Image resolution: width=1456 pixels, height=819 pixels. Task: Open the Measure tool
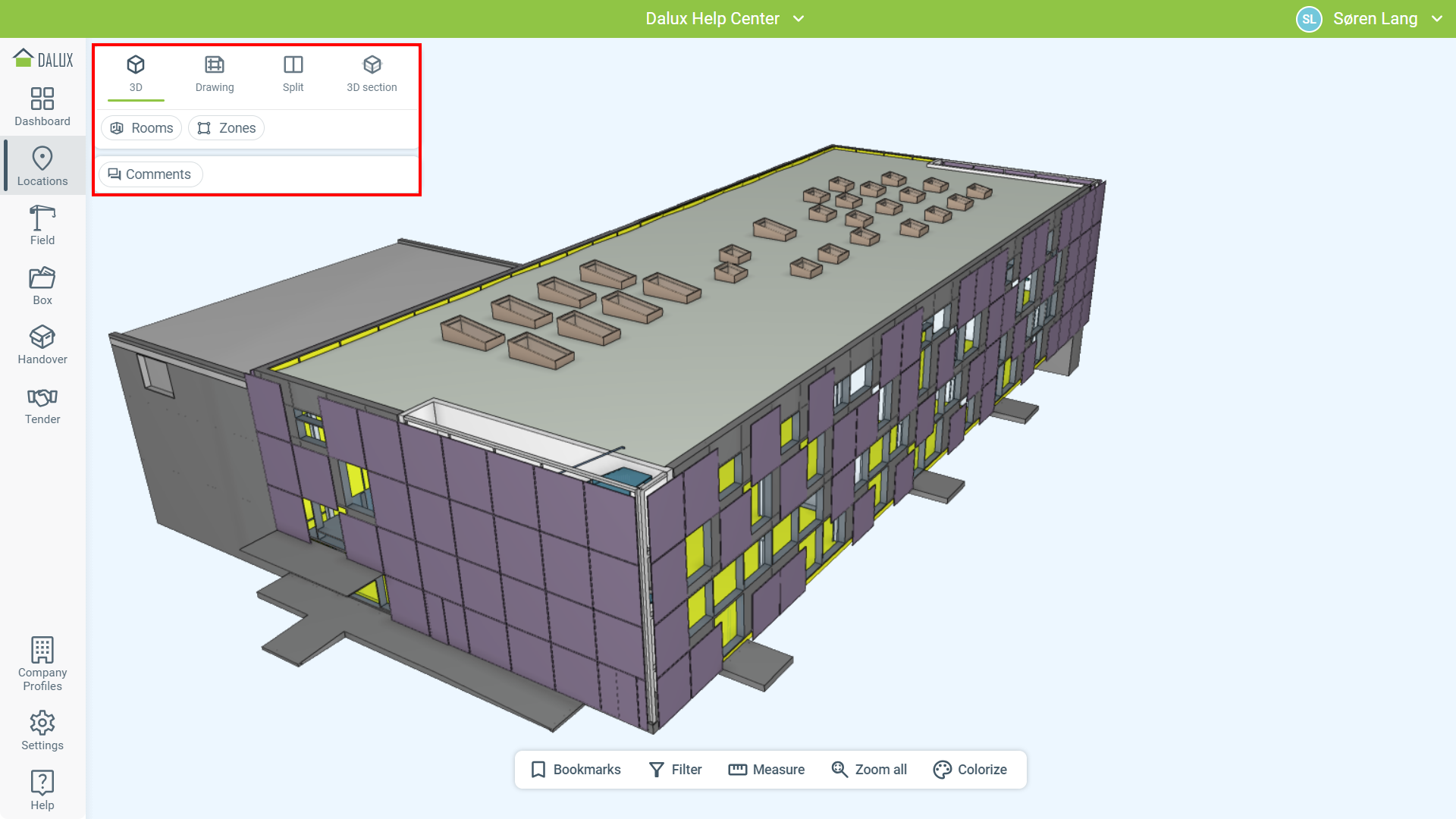point(767,770)
